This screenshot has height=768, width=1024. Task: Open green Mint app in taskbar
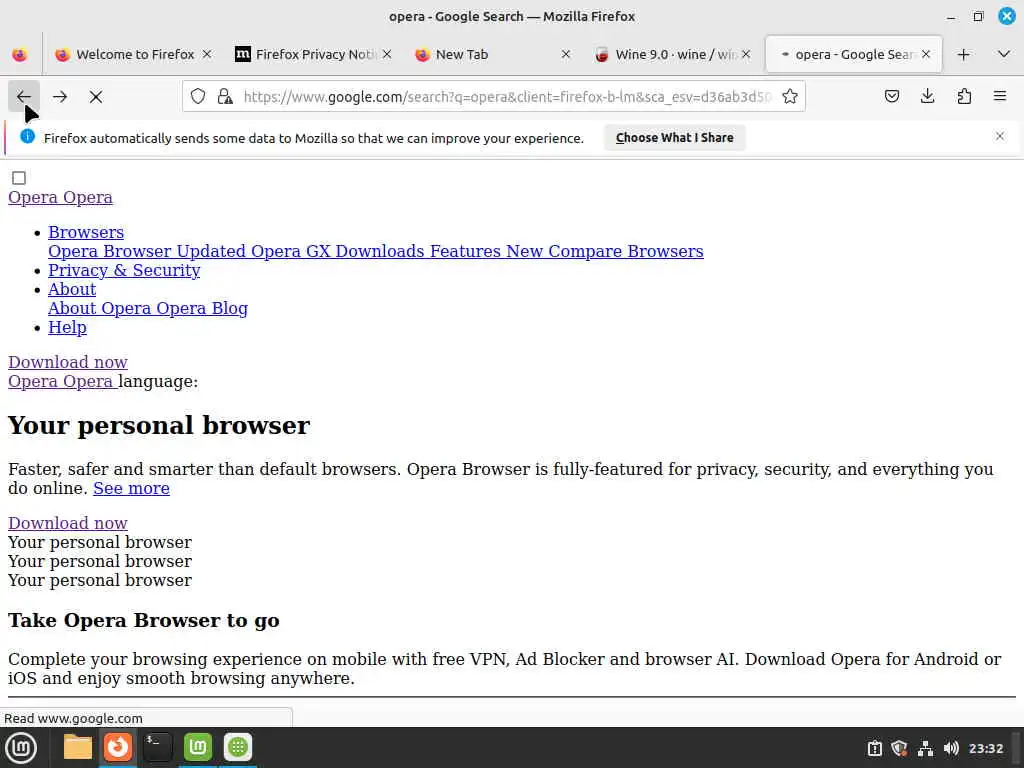click(198, 747)
